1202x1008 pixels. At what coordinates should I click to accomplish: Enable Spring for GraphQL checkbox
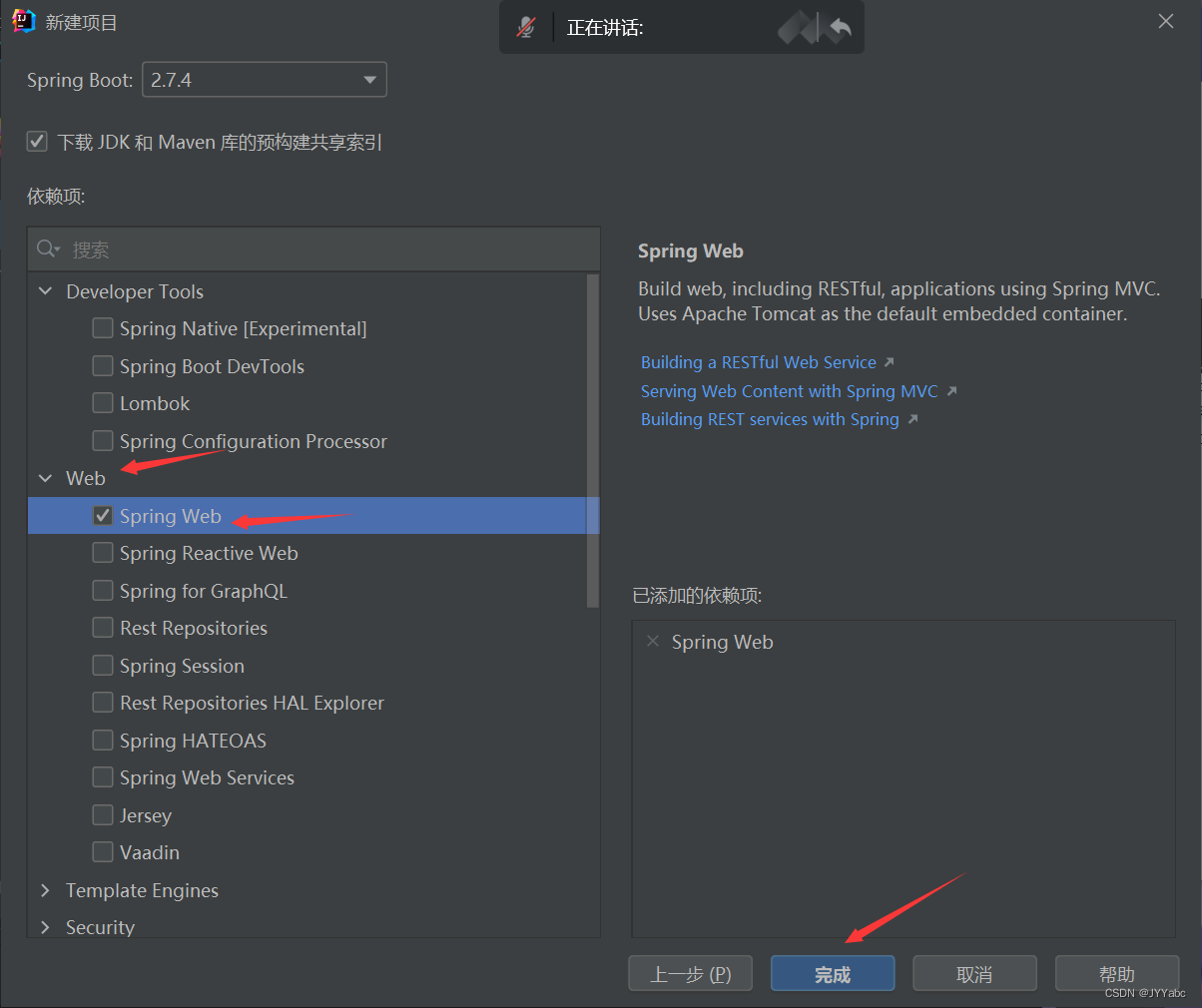[102, 591]
